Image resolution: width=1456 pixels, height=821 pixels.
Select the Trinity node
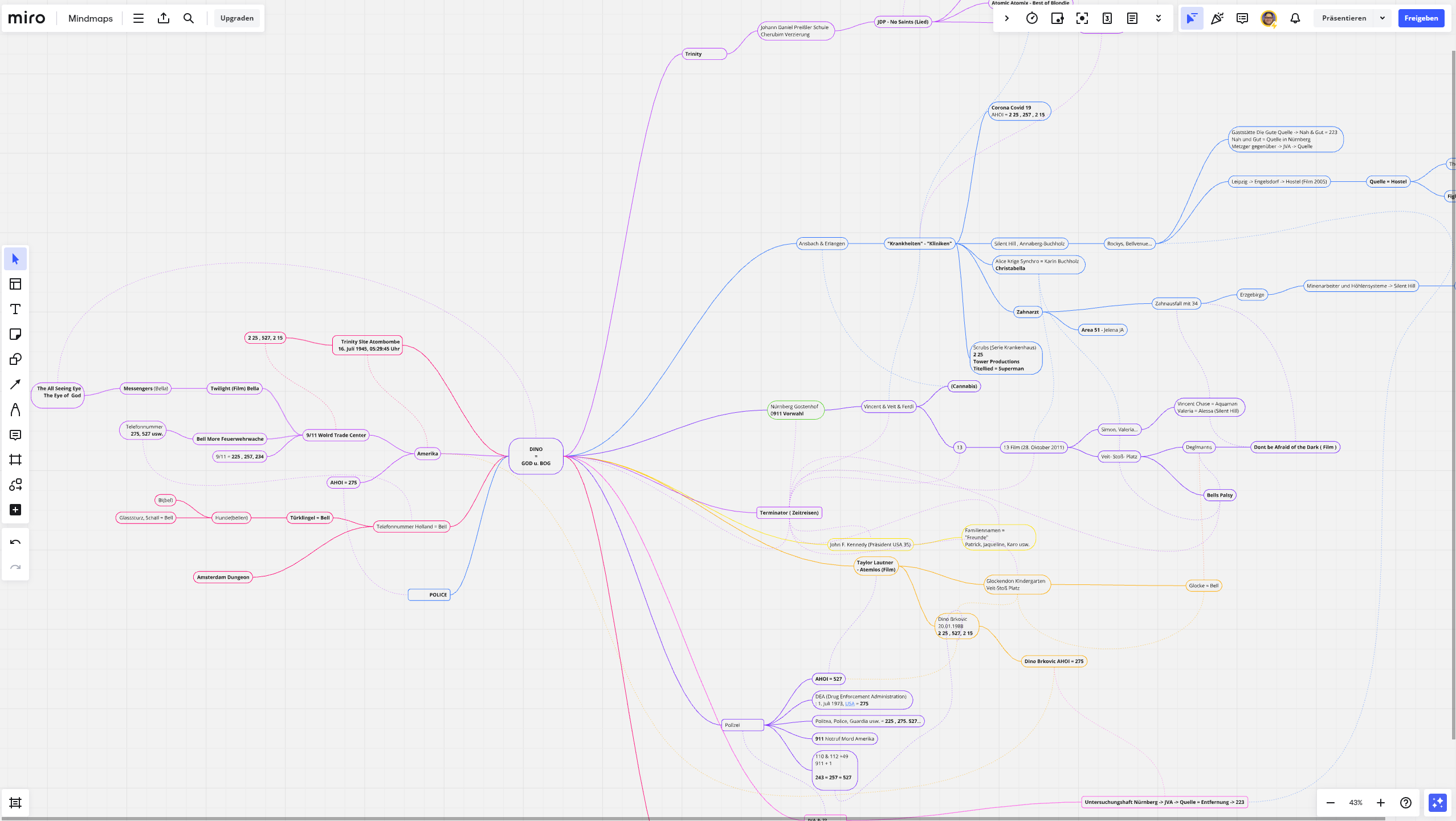(704, 54)
